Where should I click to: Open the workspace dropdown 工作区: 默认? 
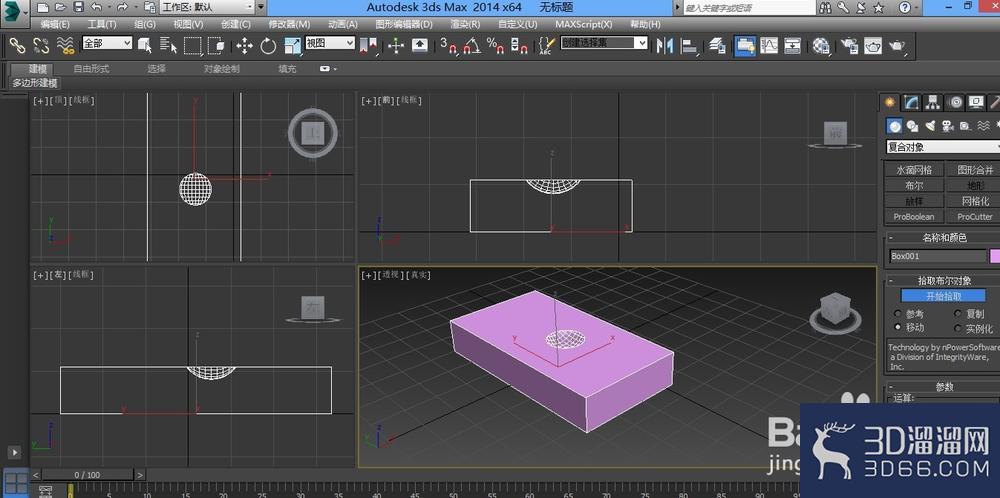click(207, 8)
